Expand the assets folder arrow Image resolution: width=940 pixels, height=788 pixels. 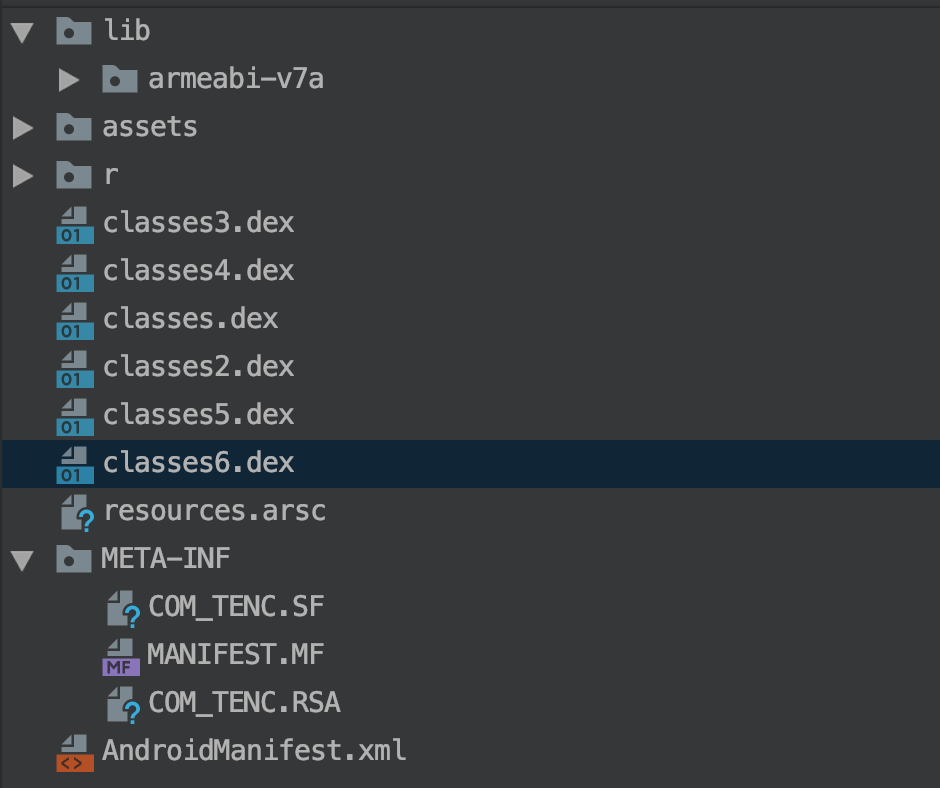coord(22,127)
